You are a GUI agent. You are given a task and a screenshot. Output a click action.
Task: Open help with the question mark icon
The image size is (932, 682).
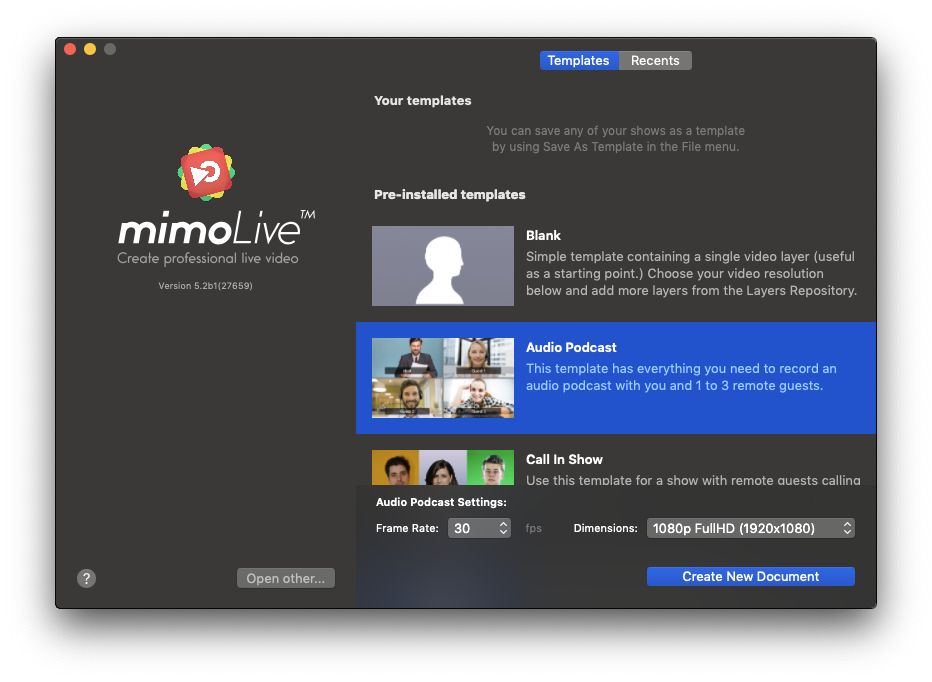(x=86, y=578)
